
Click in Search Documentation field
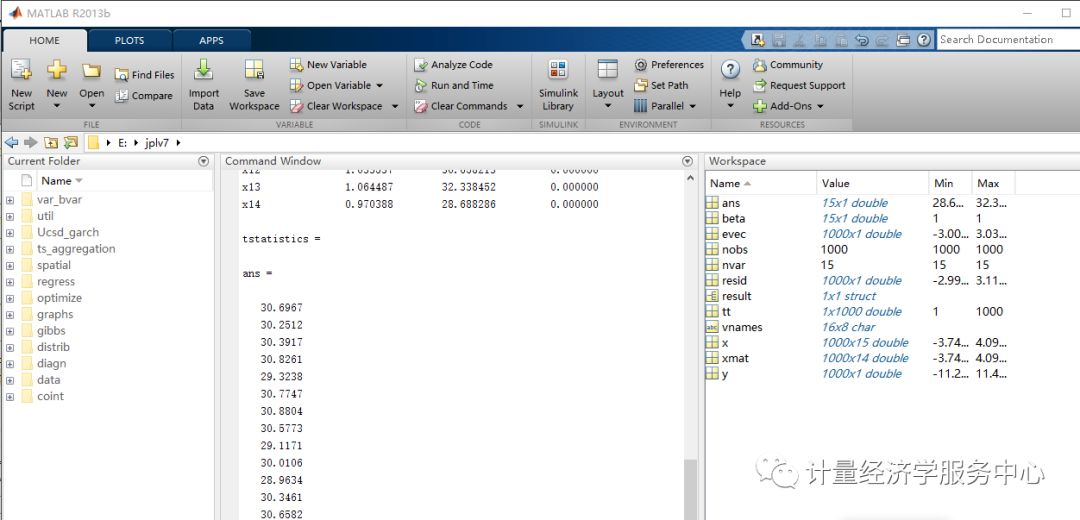pos(1008,39)
